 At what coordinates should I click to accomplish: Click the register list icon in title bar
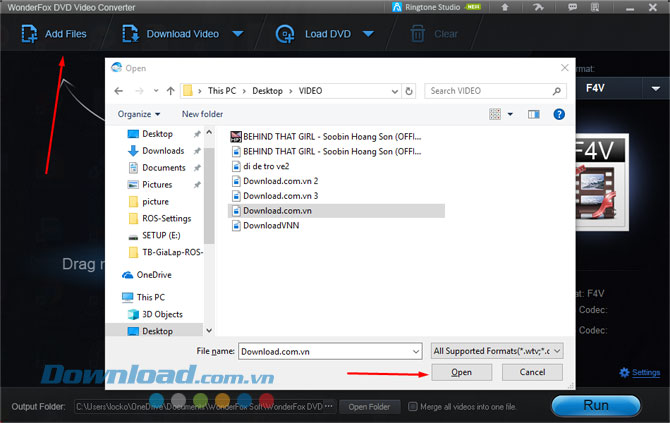[595, 7]
